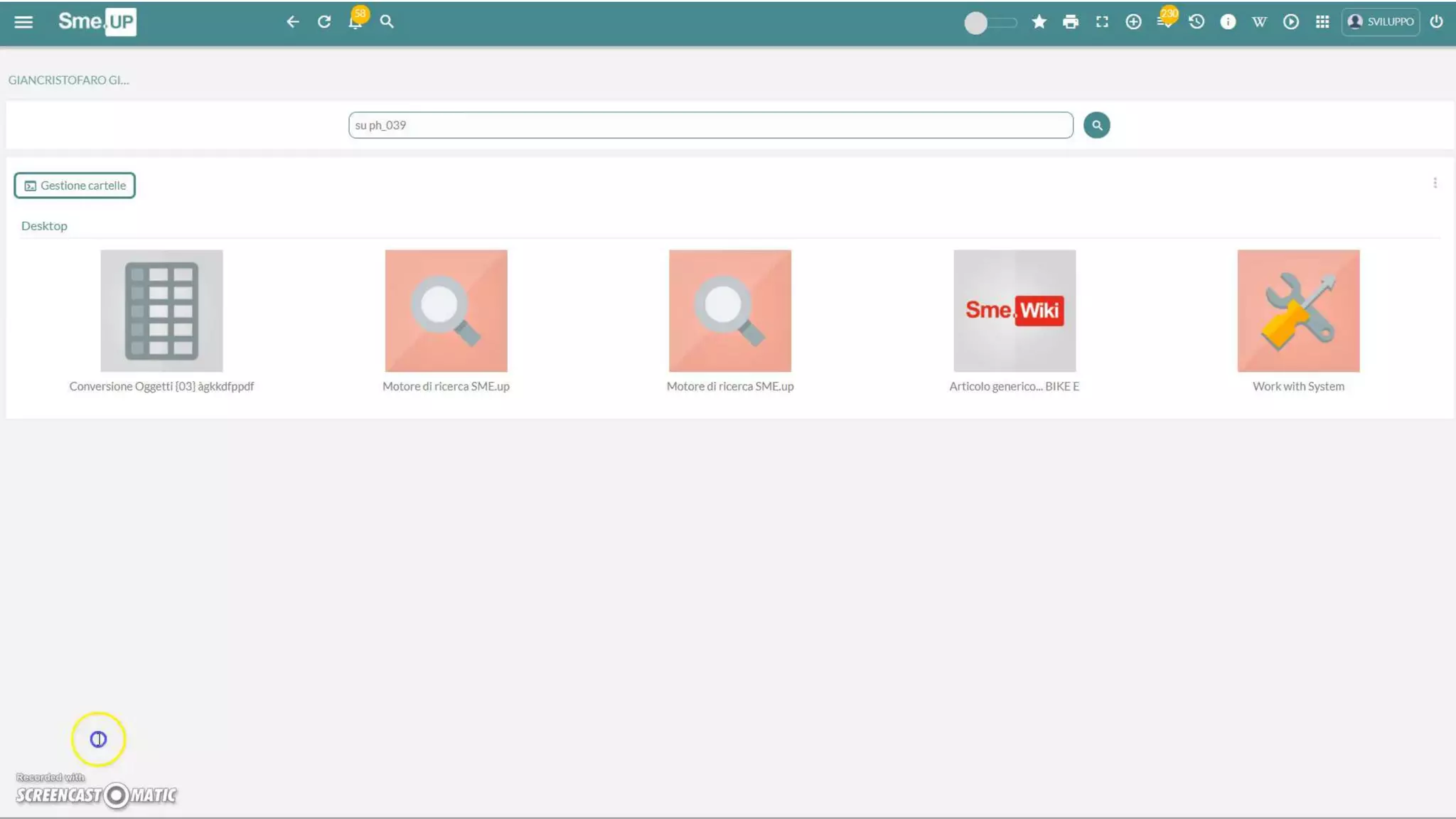The width and height of the screenshot is (1456, 819).
Task: Click the search field containing su ph_039
Action: (710, 125)
